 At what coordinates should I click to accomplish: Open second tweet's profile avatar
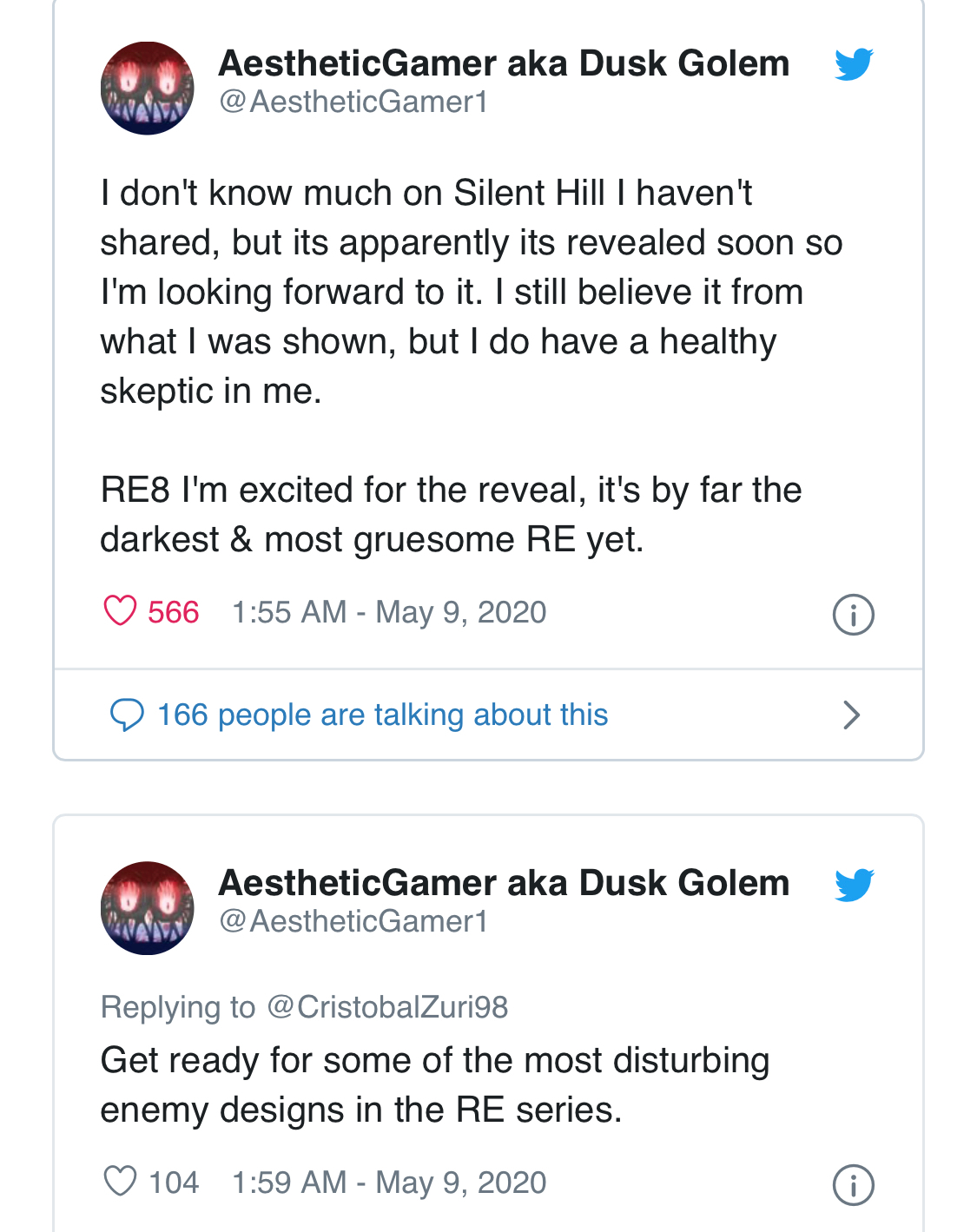click(x=148, y=907)
